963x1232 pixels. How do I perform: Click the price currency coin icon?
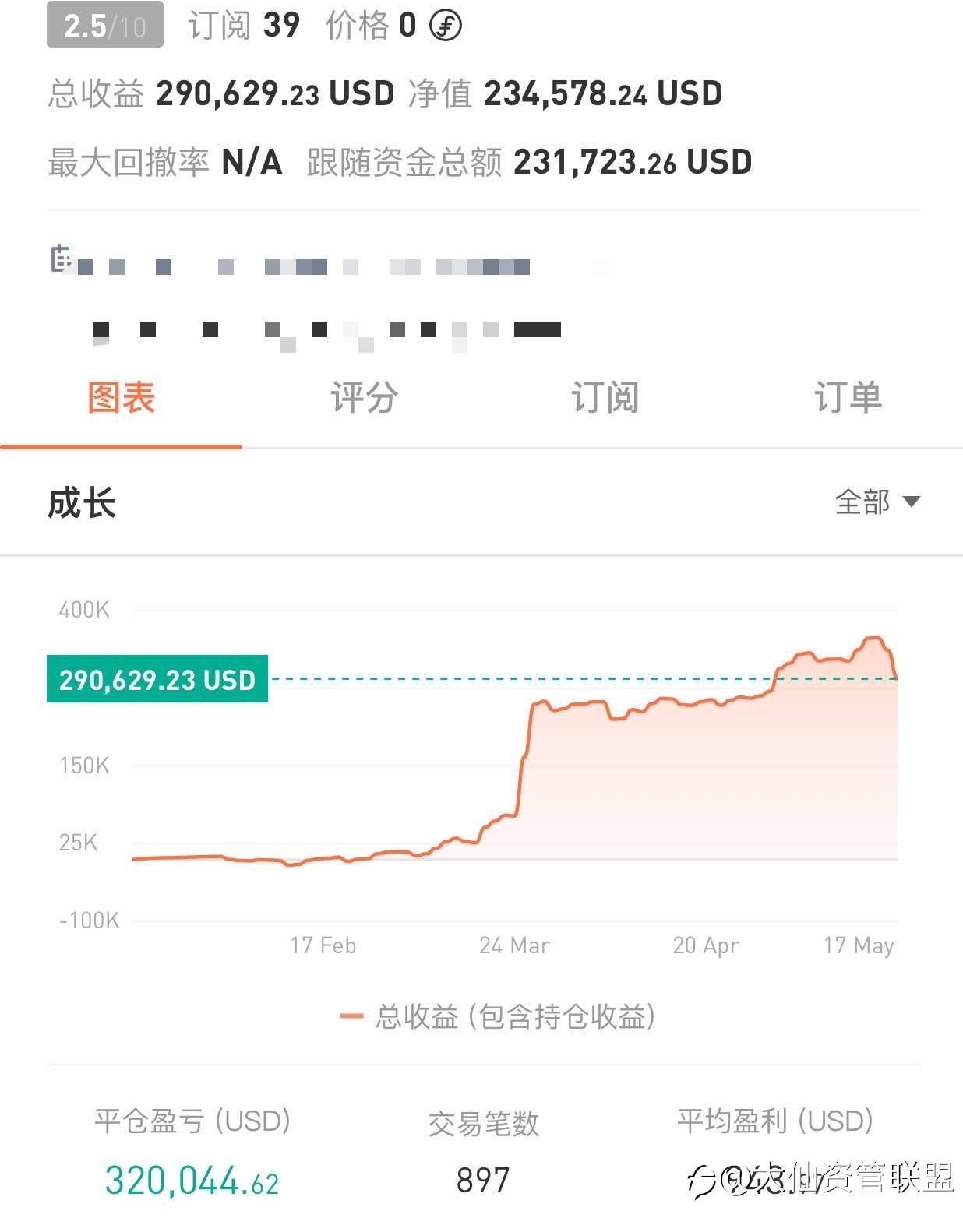tap(446, 26)
